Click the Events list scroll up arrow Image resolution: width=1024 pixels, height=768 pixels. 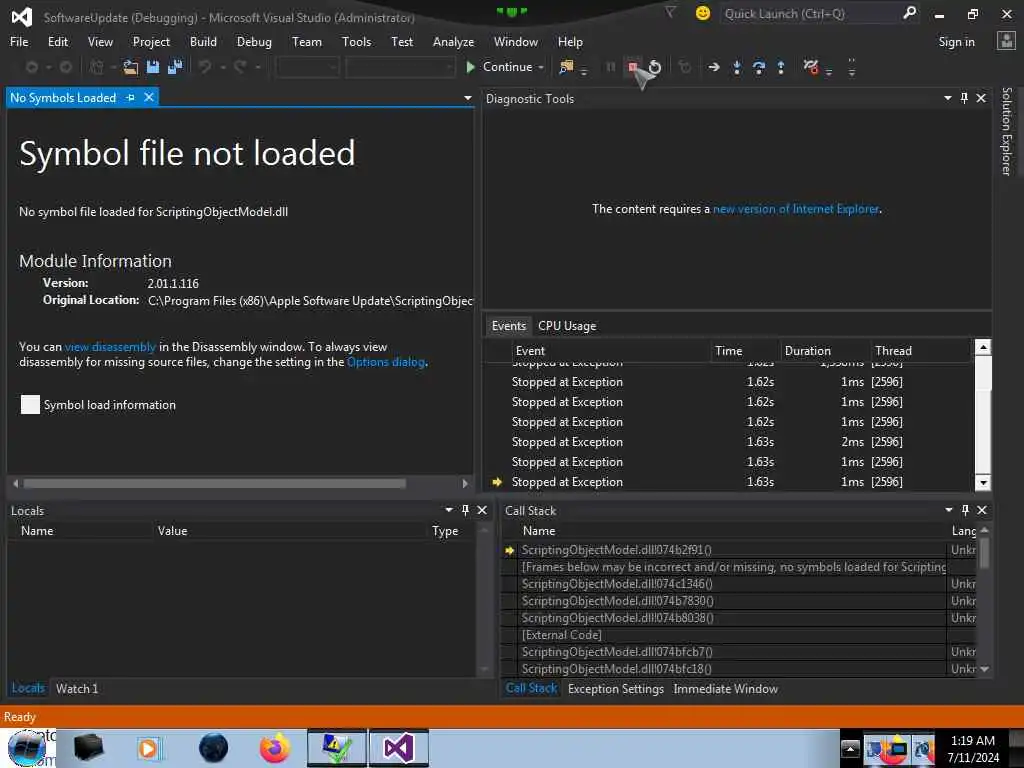(x=983, y=347)
